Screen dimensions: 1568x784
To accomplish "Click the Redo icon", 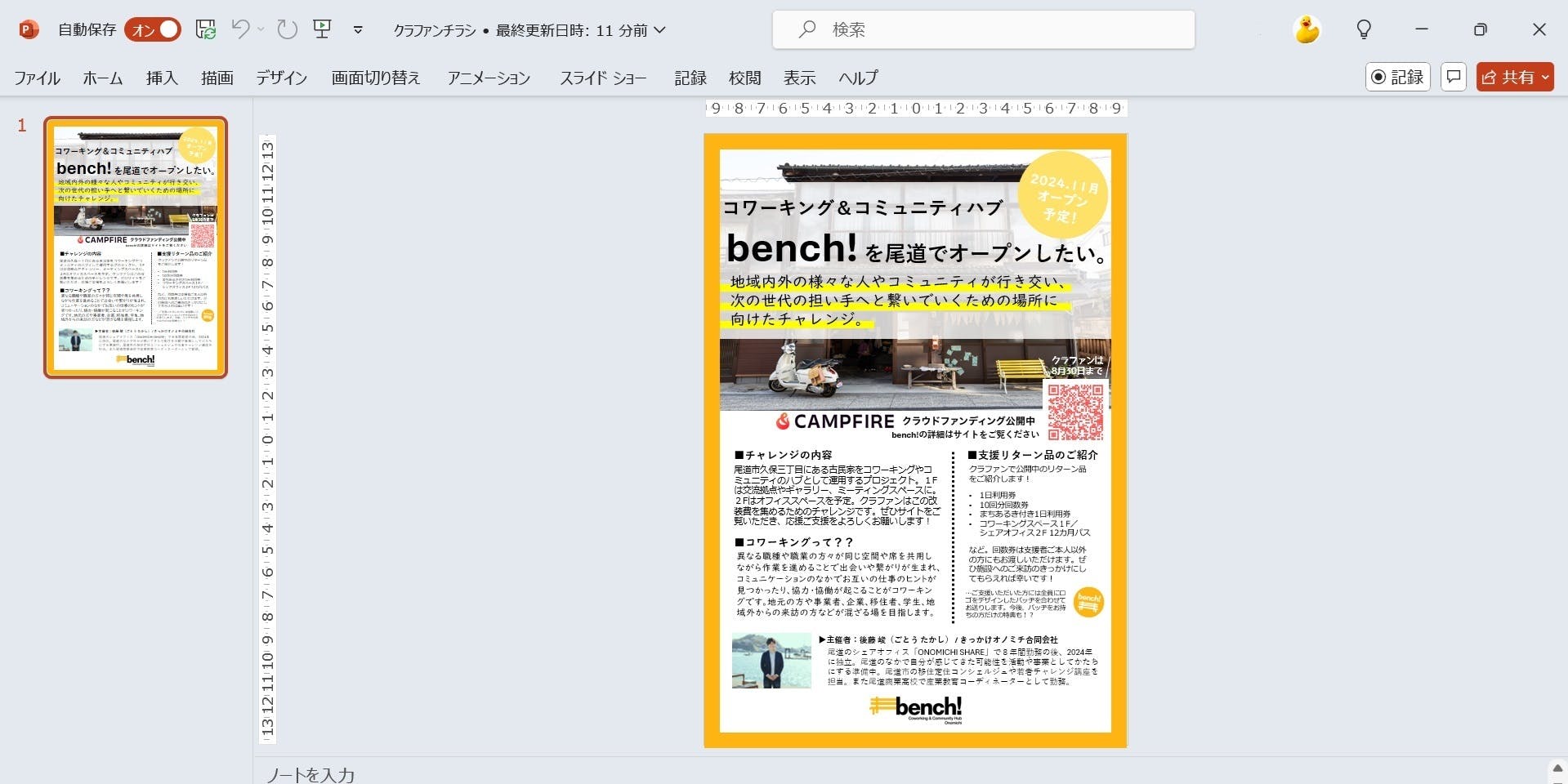I will click(x=287, y=29).
